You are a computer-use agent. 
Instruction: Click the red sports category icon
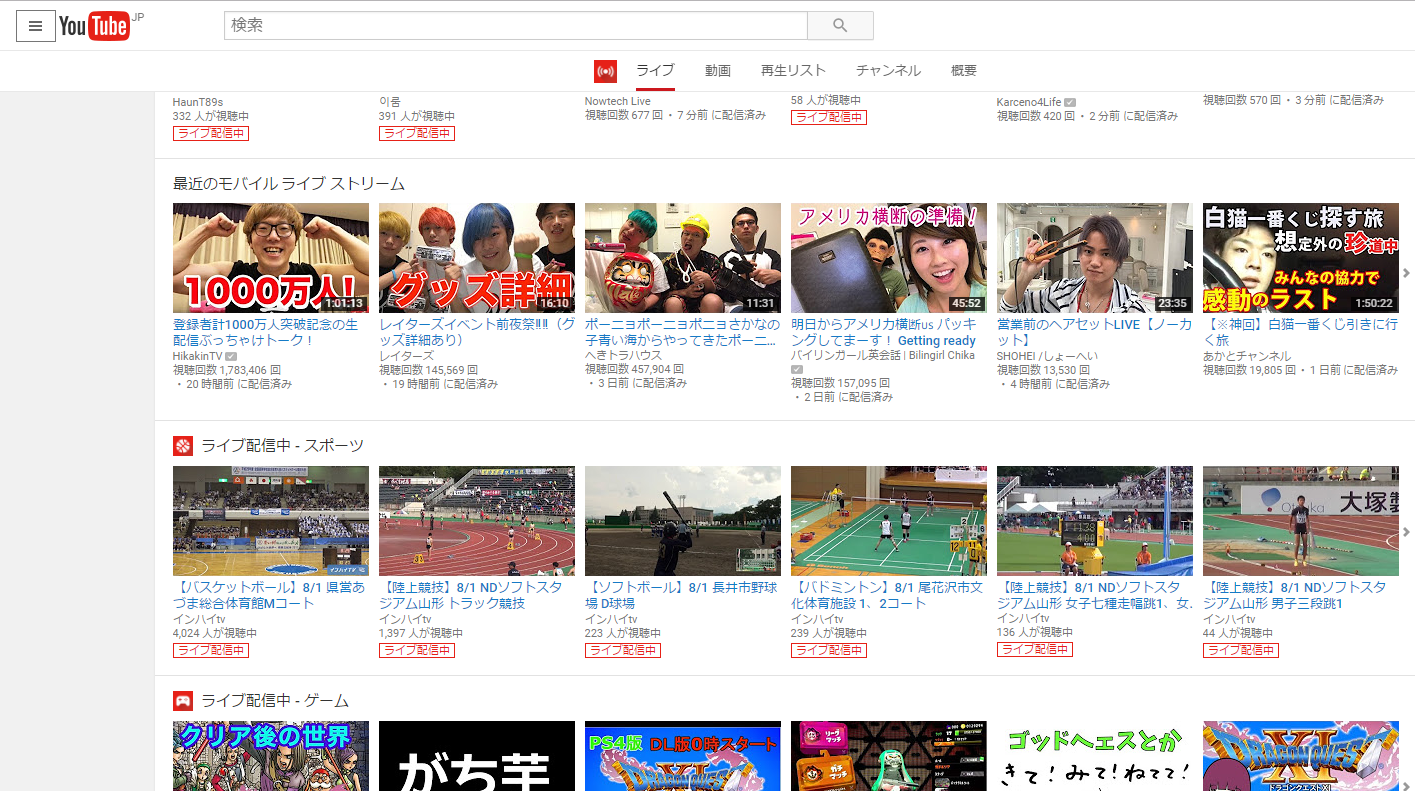[182, 446]
